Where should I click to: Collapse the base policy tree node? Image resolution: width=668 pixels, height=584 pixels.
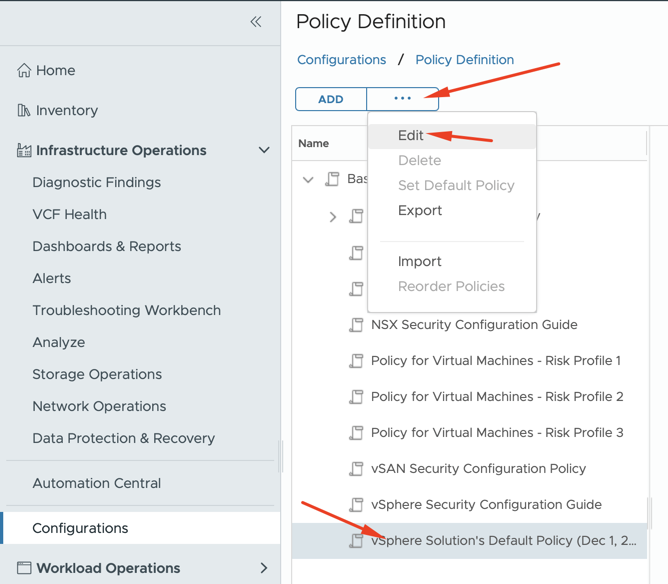(308, 180)
